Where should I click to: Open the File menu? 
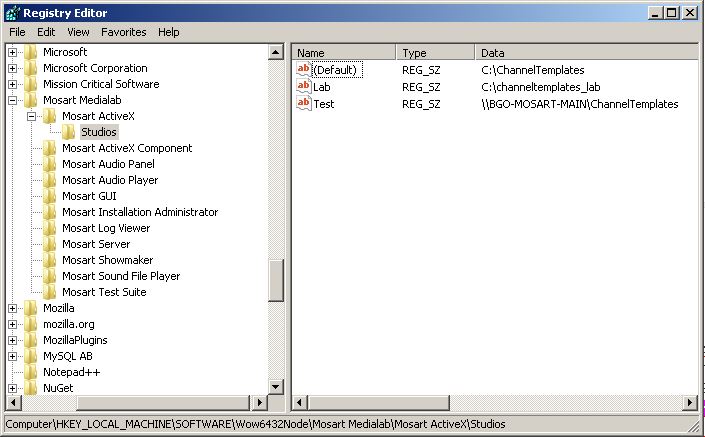click(18, 32)
